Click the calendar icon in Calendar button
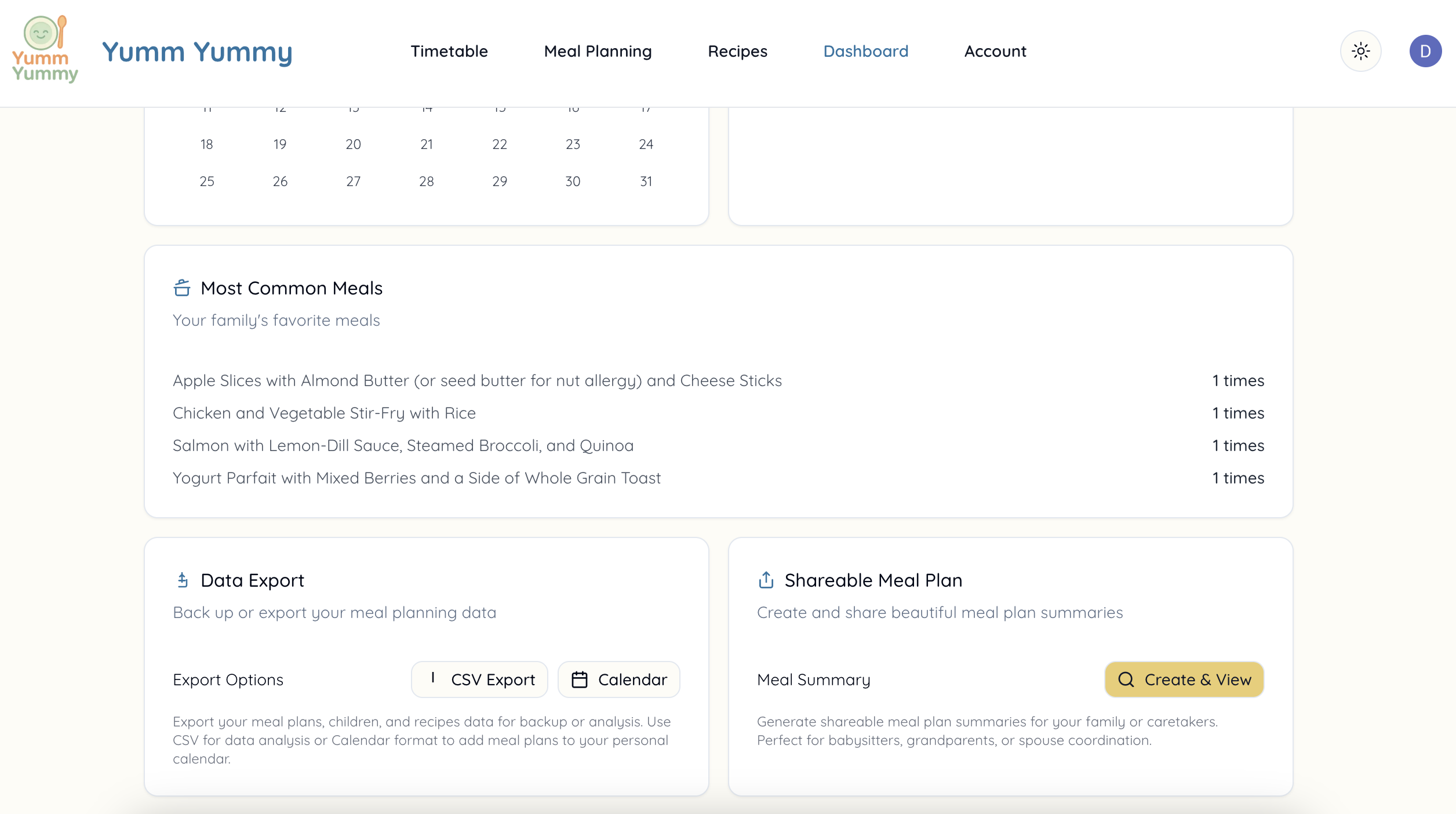The image size is (1456, 814). pyautogui.click(x=580, y=679)
